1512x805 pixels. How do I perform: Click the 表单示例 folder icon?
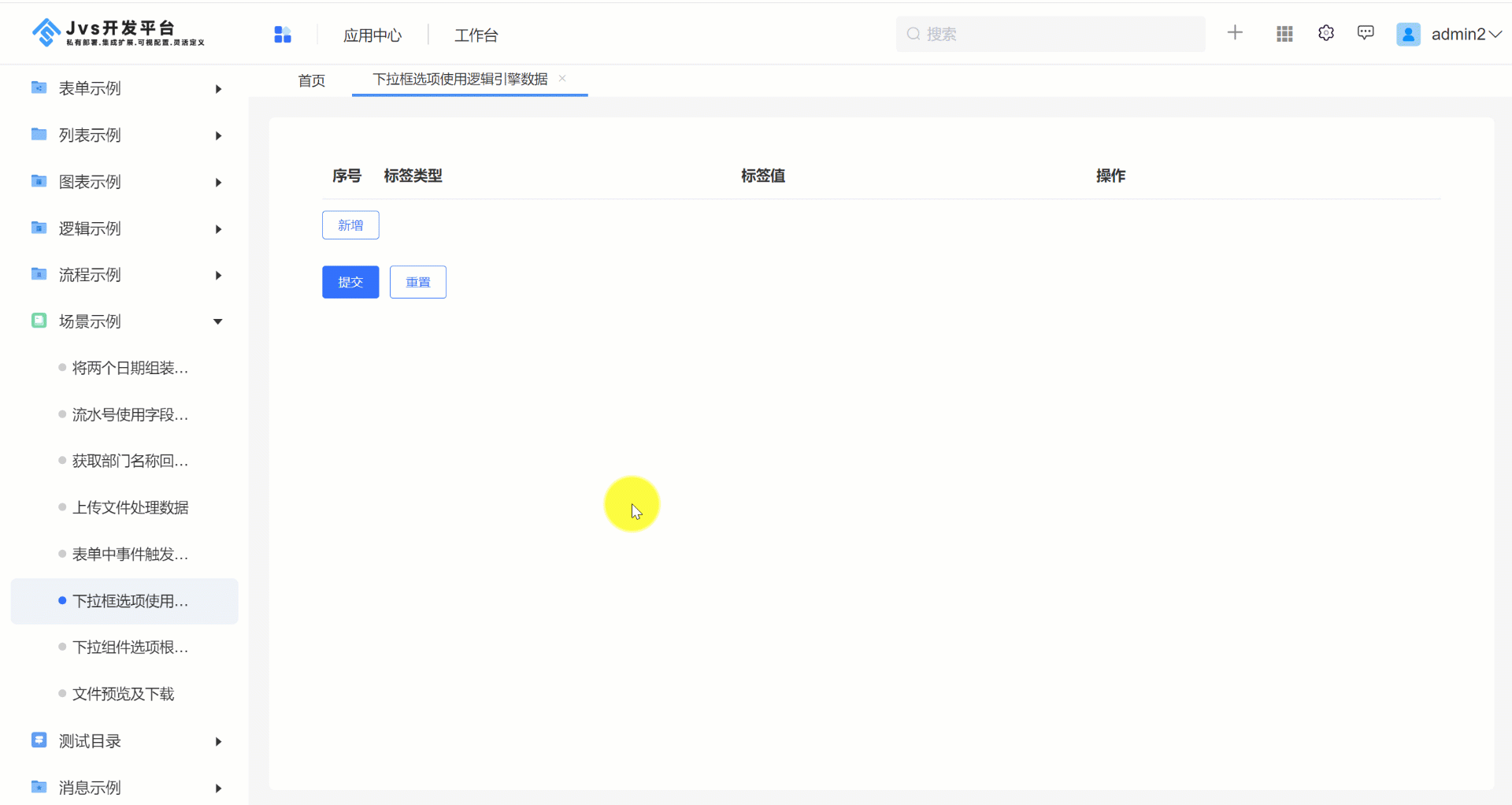pos(39,87)
